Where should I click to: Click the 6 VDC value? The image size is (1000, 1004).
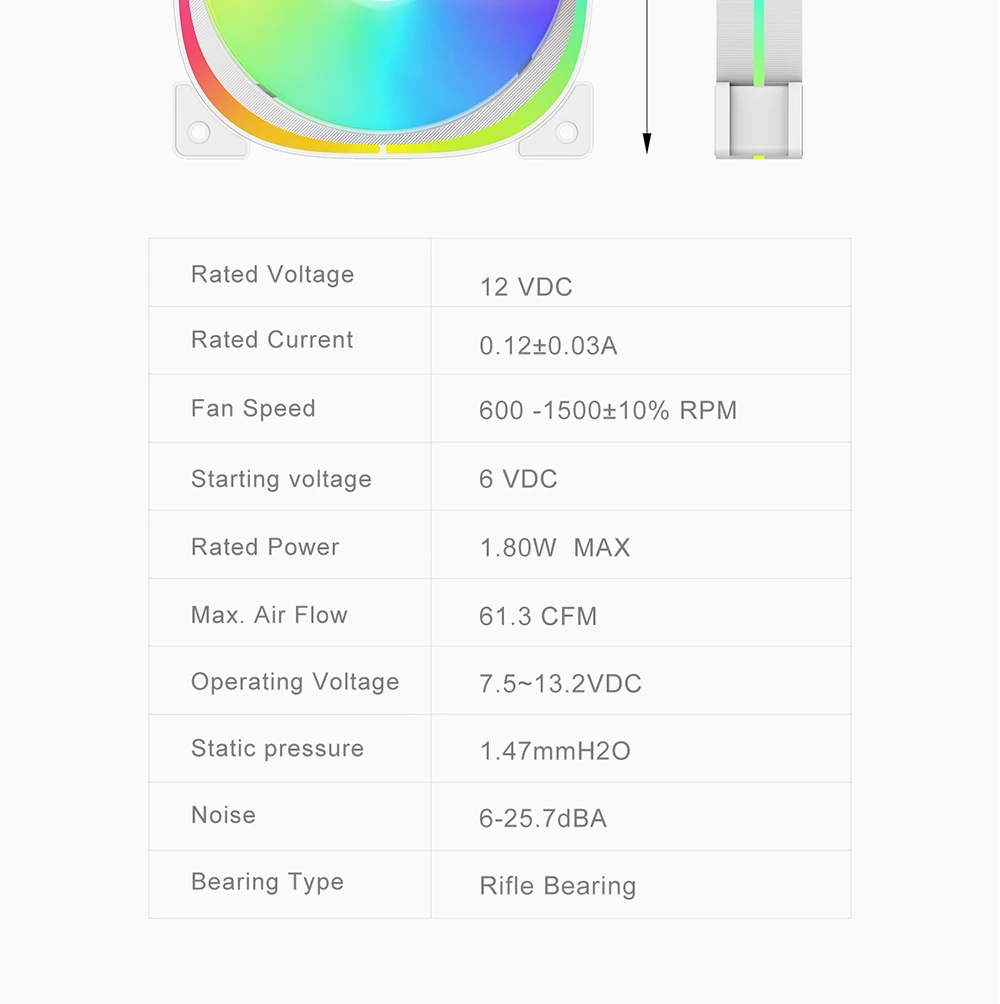coord(518,479)
